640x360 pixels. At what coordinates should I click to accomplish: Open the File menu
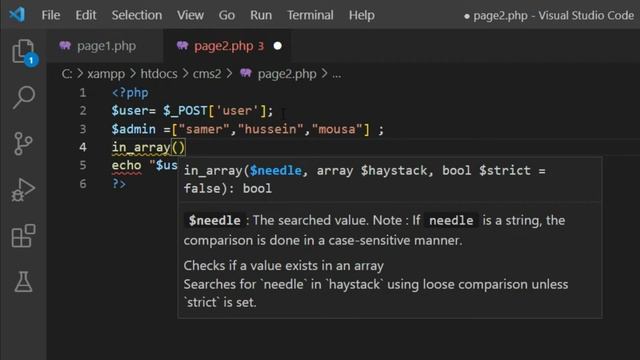click(x=51, y=15)
